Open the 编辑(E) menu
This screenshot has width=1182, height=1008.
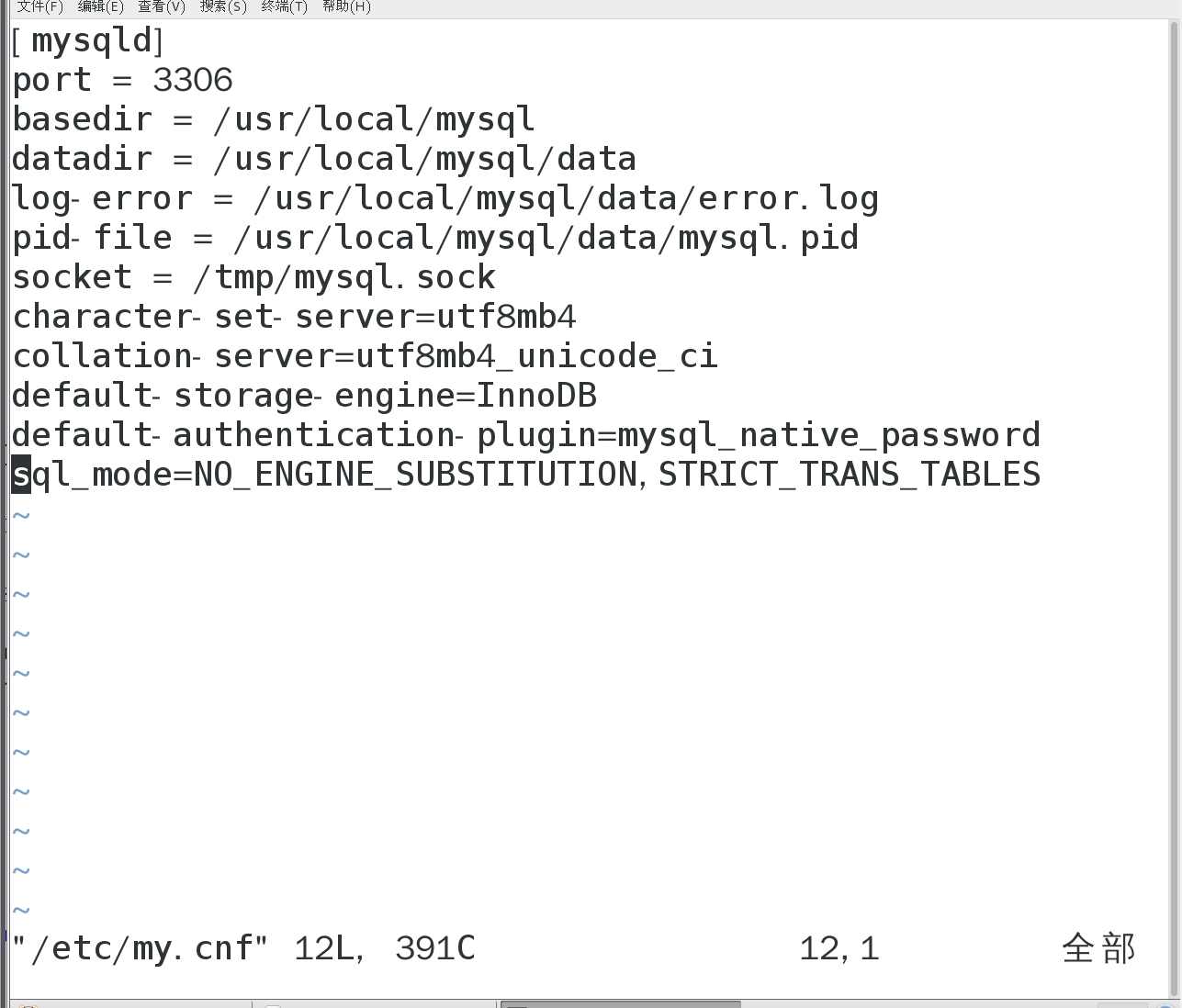click(x=99, y=7)
